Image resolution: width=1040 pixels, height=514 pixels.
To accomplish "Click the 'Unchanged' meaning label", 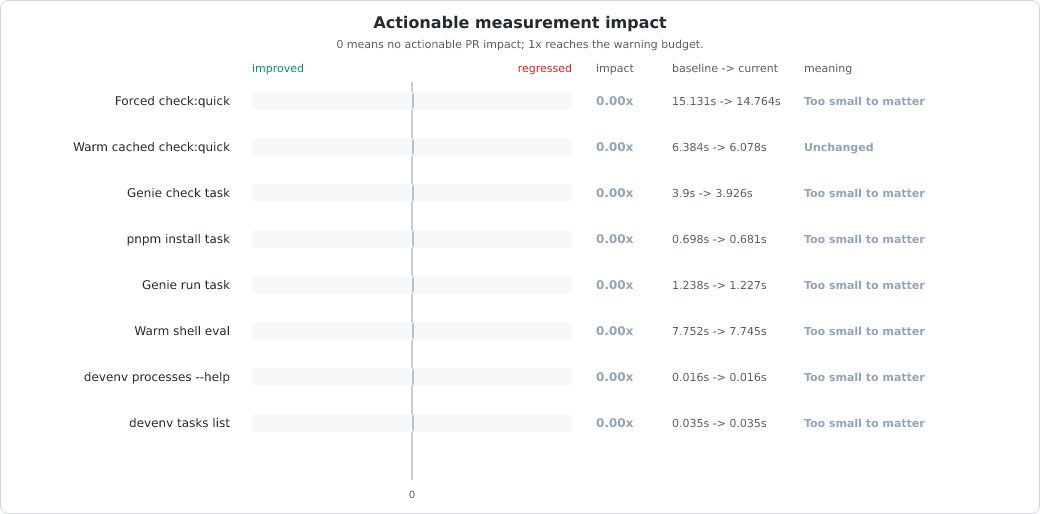I will point(838,147).
